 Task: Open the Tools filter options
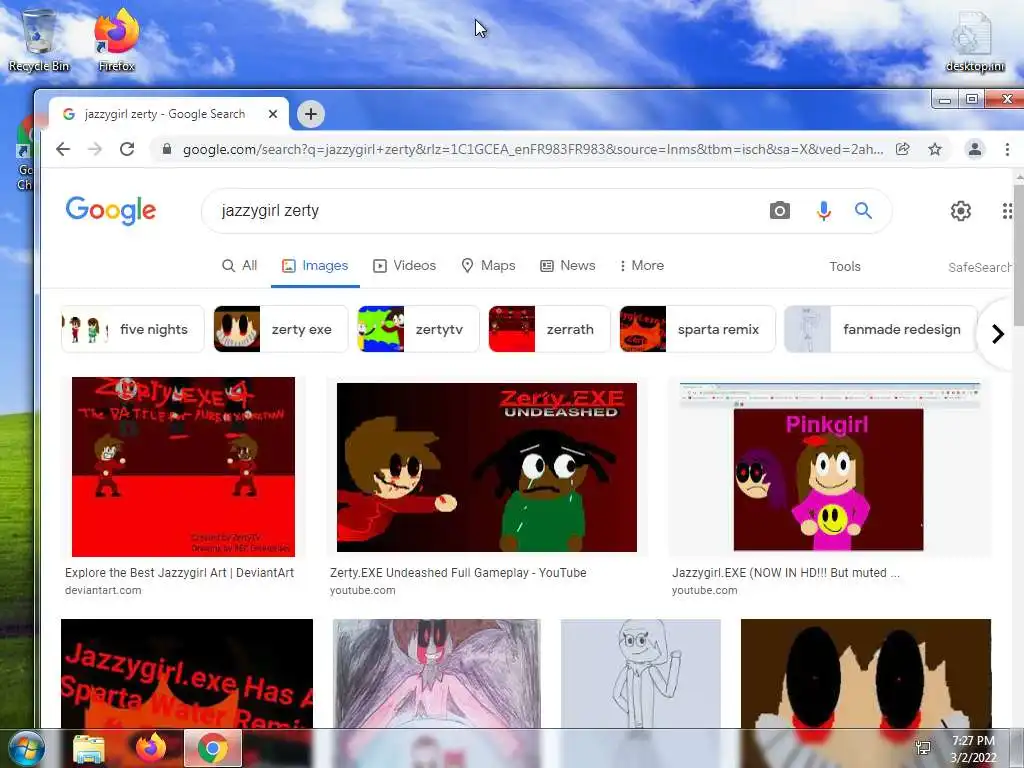(844, 266)
